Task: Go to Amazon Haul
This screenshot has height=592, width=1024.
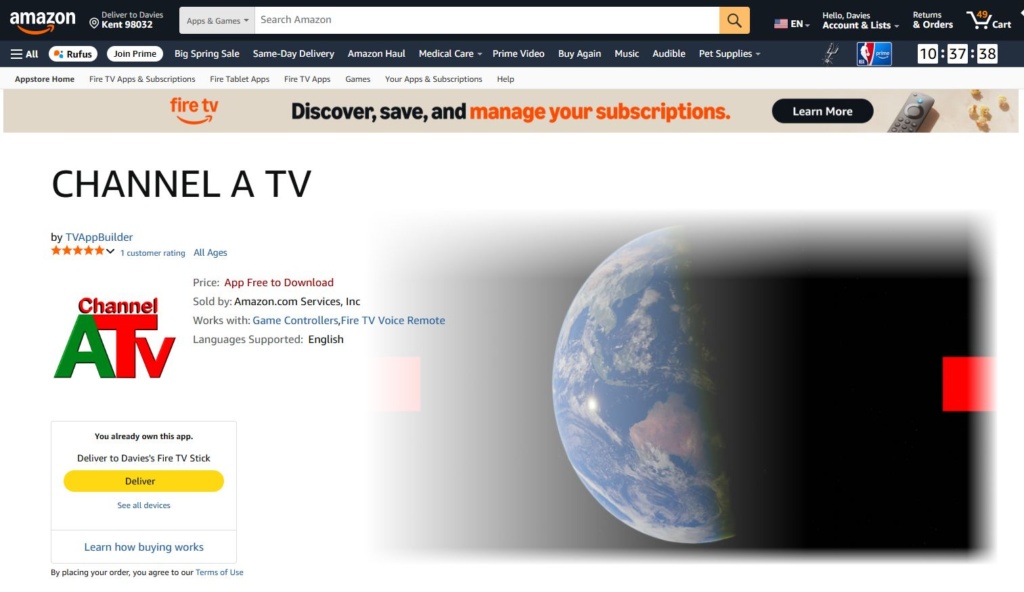Action: click(x=376, y=54)
